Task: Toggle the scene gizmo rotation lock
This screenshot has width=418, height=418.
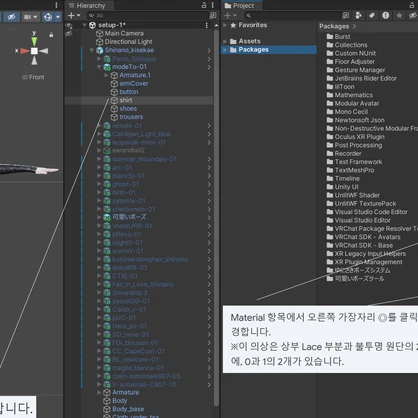Action: [x=51, y=35]
